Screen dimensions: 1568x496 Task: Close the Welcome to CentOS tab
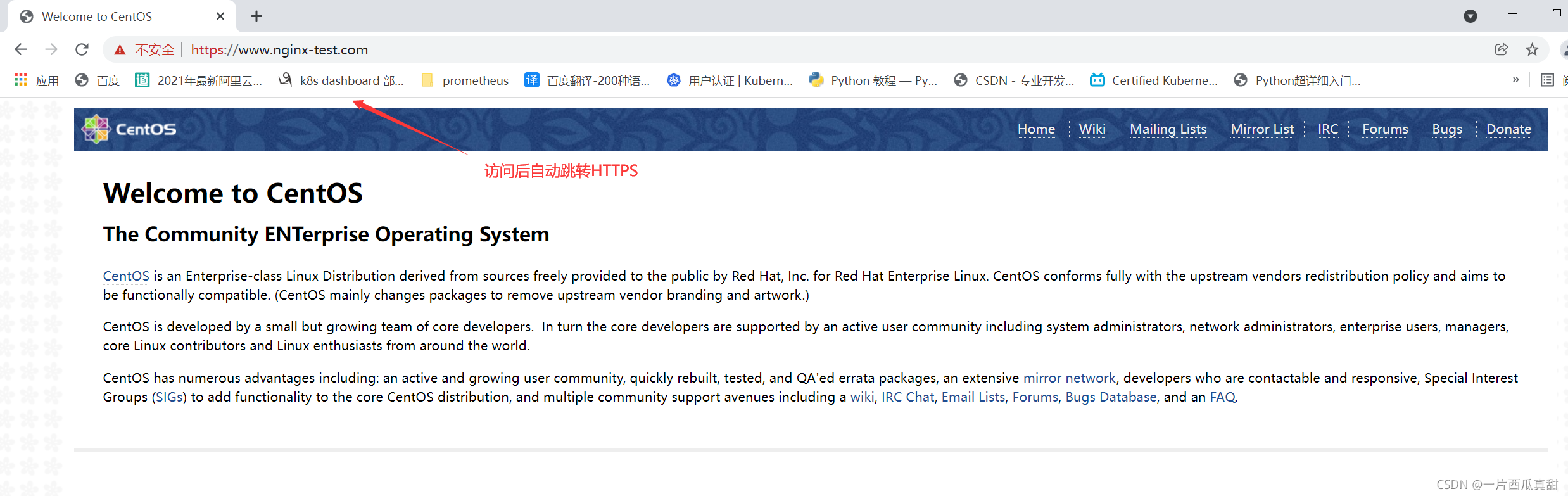pyautogui.click(x=220, y=16)
